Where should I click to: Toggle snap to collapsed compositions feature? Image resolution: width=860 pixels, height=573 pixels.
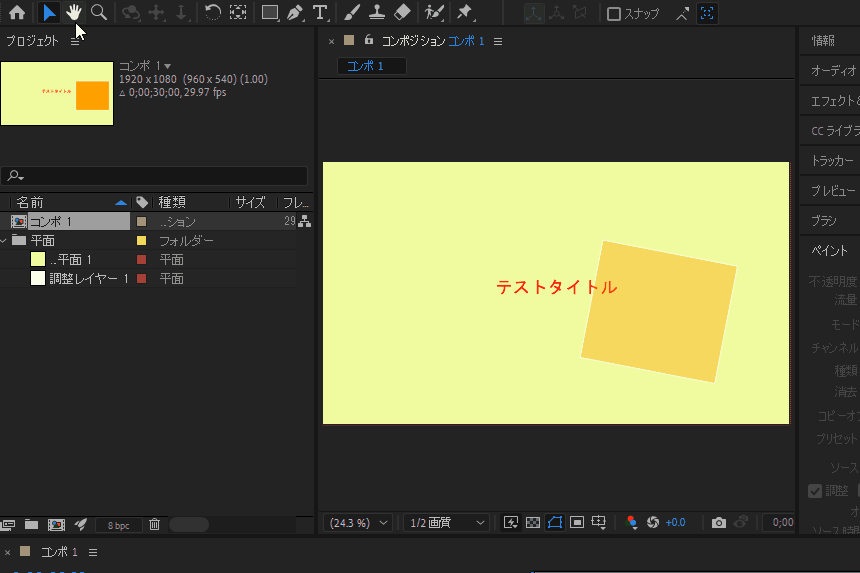(x=707, y=14)
